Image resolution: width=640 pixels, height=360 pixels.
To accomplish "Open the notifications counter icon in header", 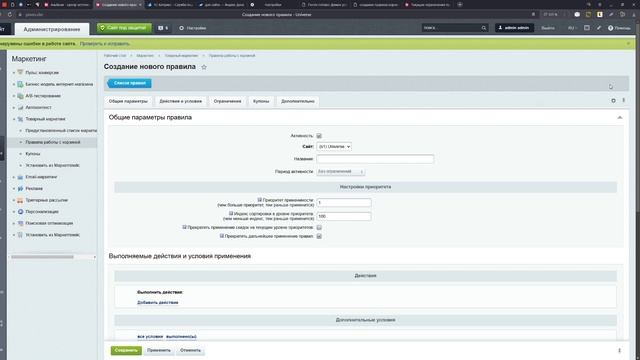I will tap(163, 28).
